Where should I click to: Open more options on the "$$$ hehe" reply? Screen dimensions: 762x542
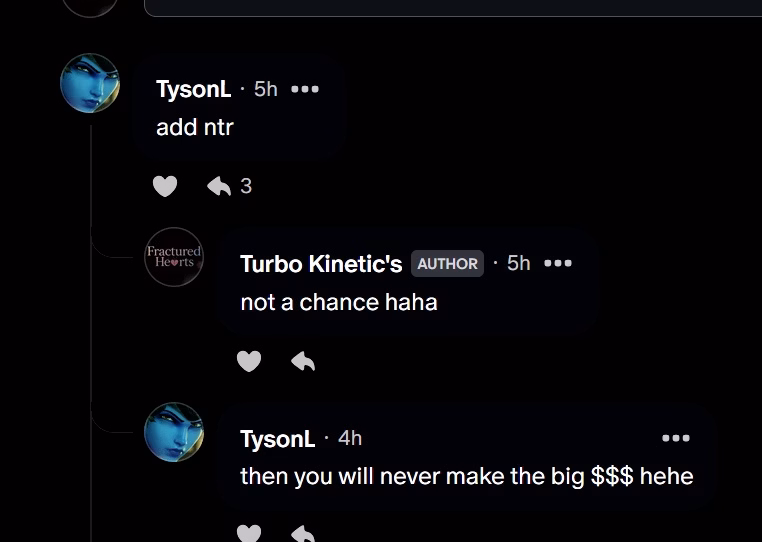click(676, 438)
